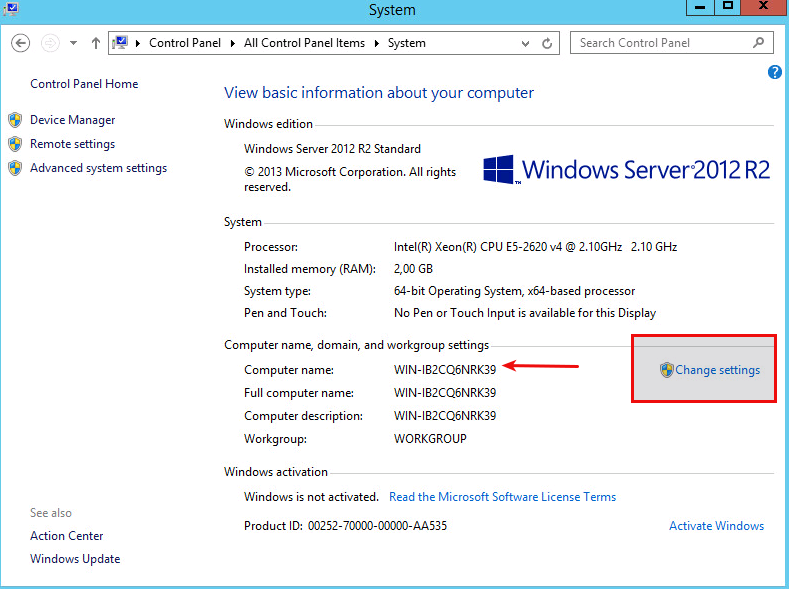The width and height of the screenshot is (789, 589).
Task: Read the Microsoft Software License Terms
Action: (502, 497)
